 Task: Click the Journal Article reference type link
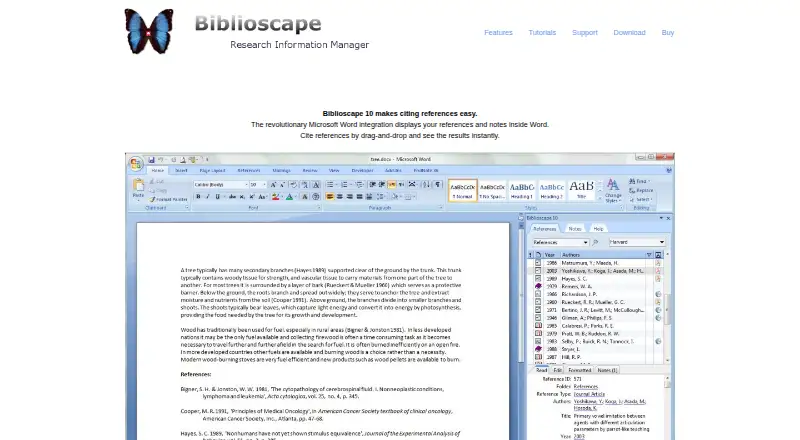[589, 394]
